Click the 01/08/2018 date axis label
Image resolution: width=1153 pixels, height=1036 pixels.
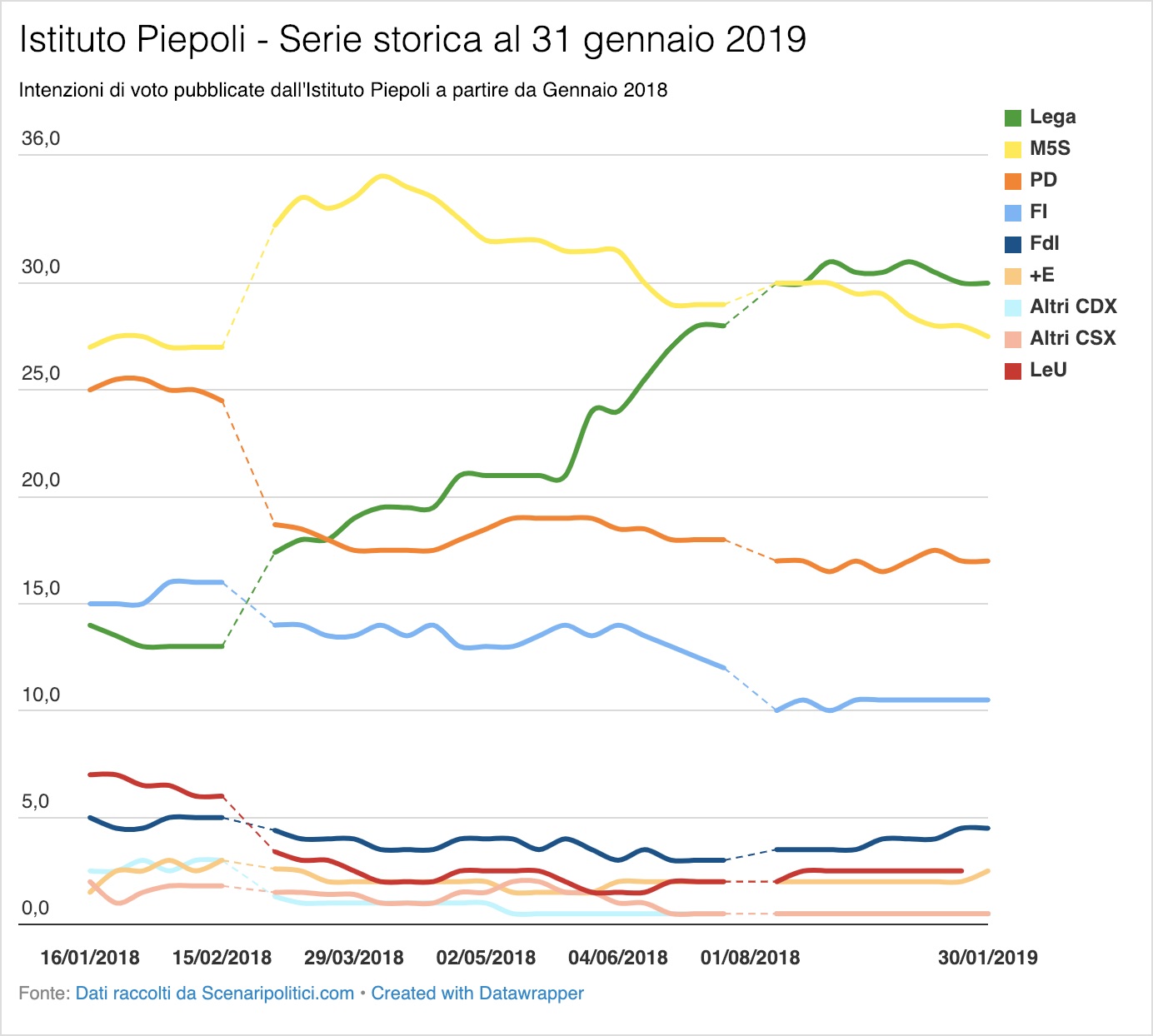click(x=750, y=958)
